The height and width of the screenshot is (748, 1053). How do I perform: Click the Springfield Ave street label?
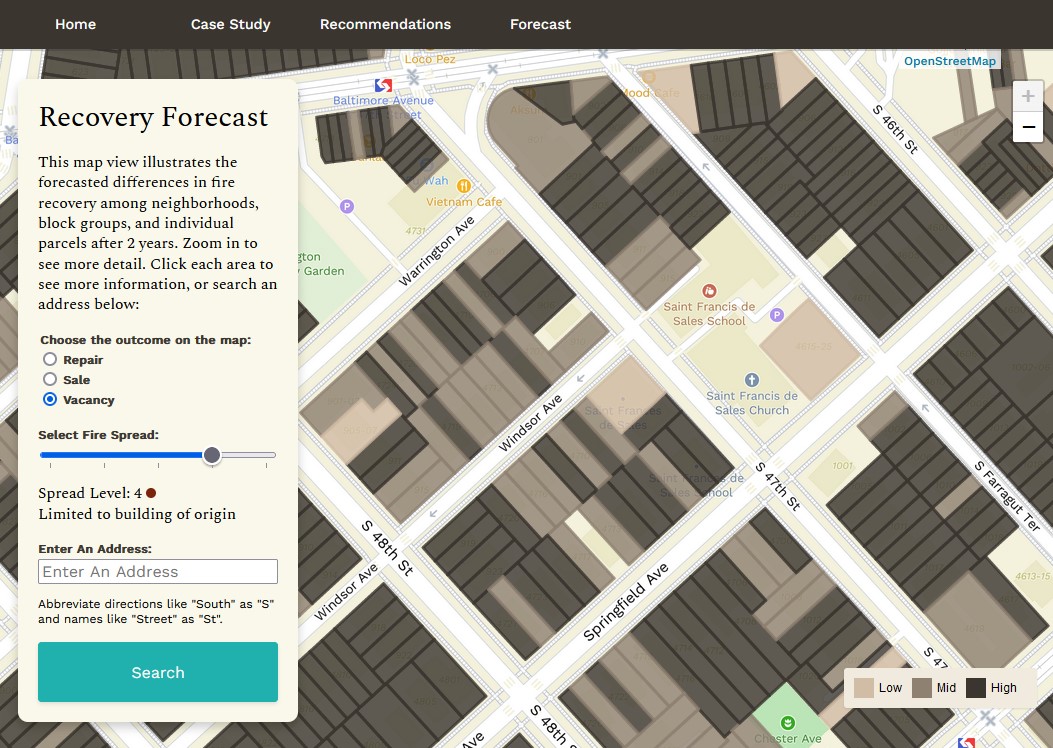(x=626, y=602)
